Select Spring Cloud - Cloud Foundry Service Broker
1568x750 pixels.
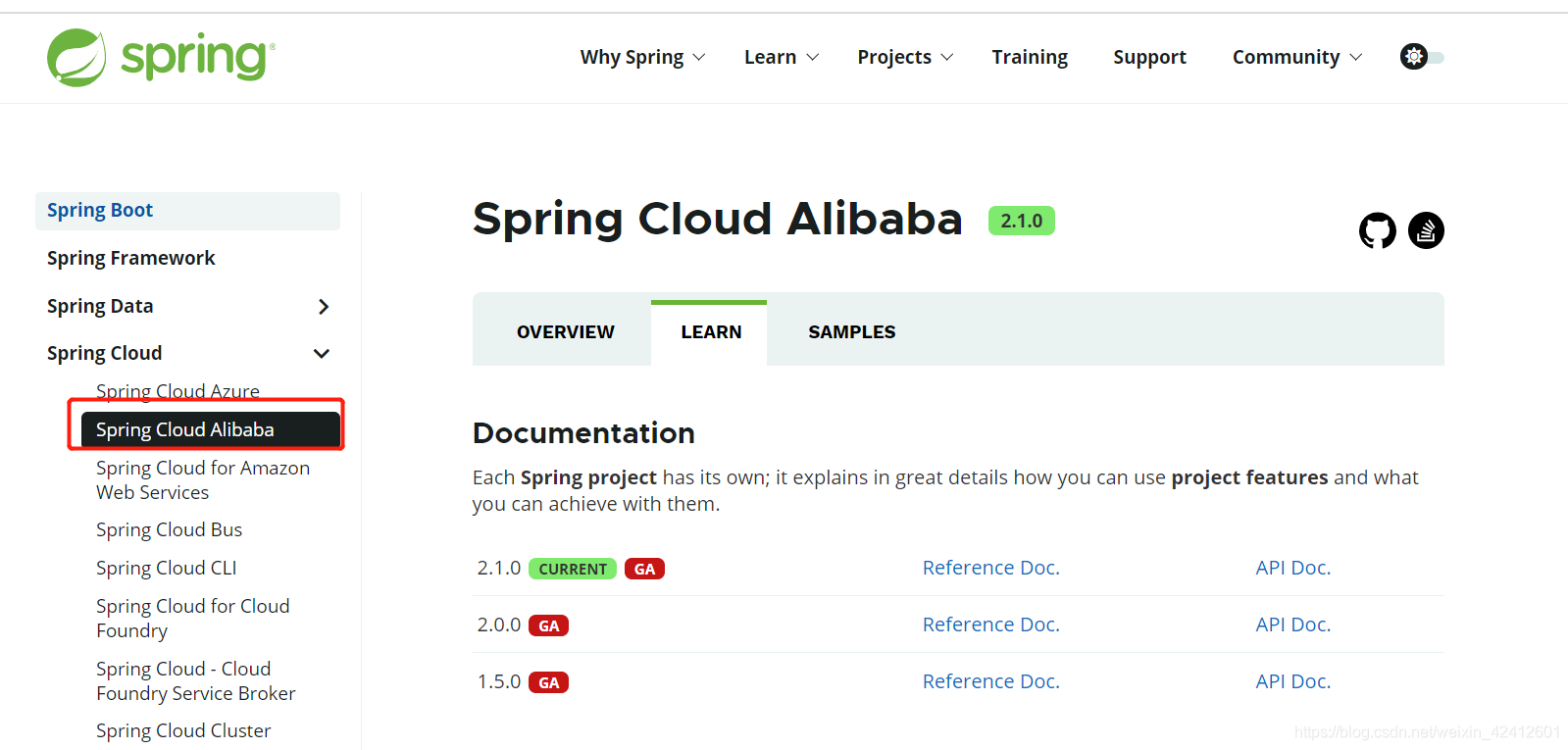[x=196, y=681]
